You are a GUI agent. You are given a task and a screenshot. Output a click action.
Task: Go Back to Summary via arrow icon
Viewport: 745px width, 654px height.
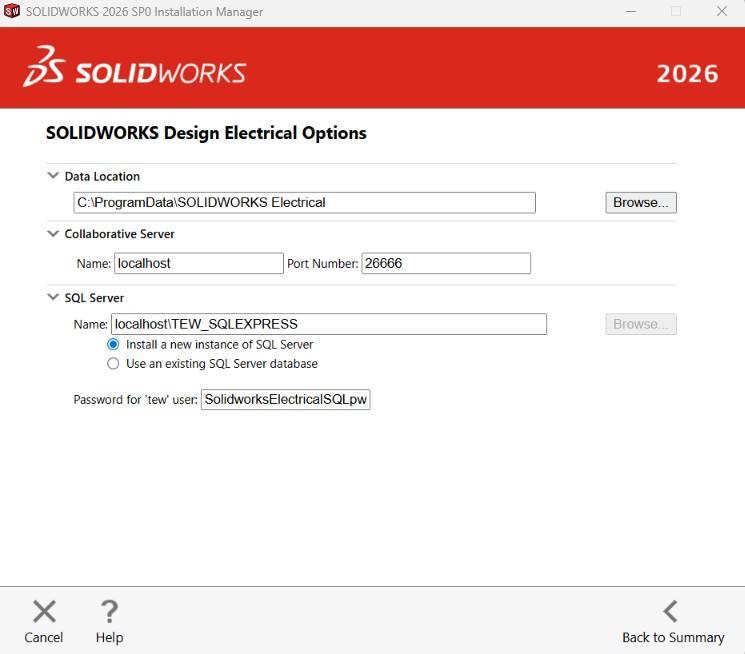[x=670, y=611]
